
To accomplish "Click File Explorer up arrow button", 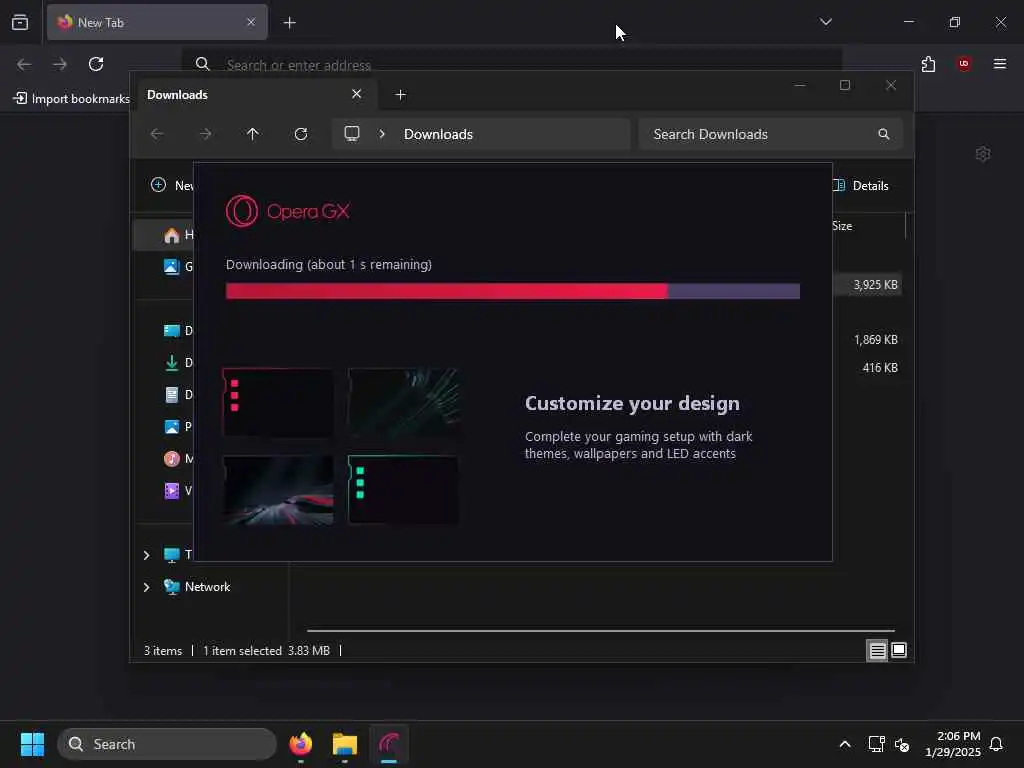I will point(253,134).
